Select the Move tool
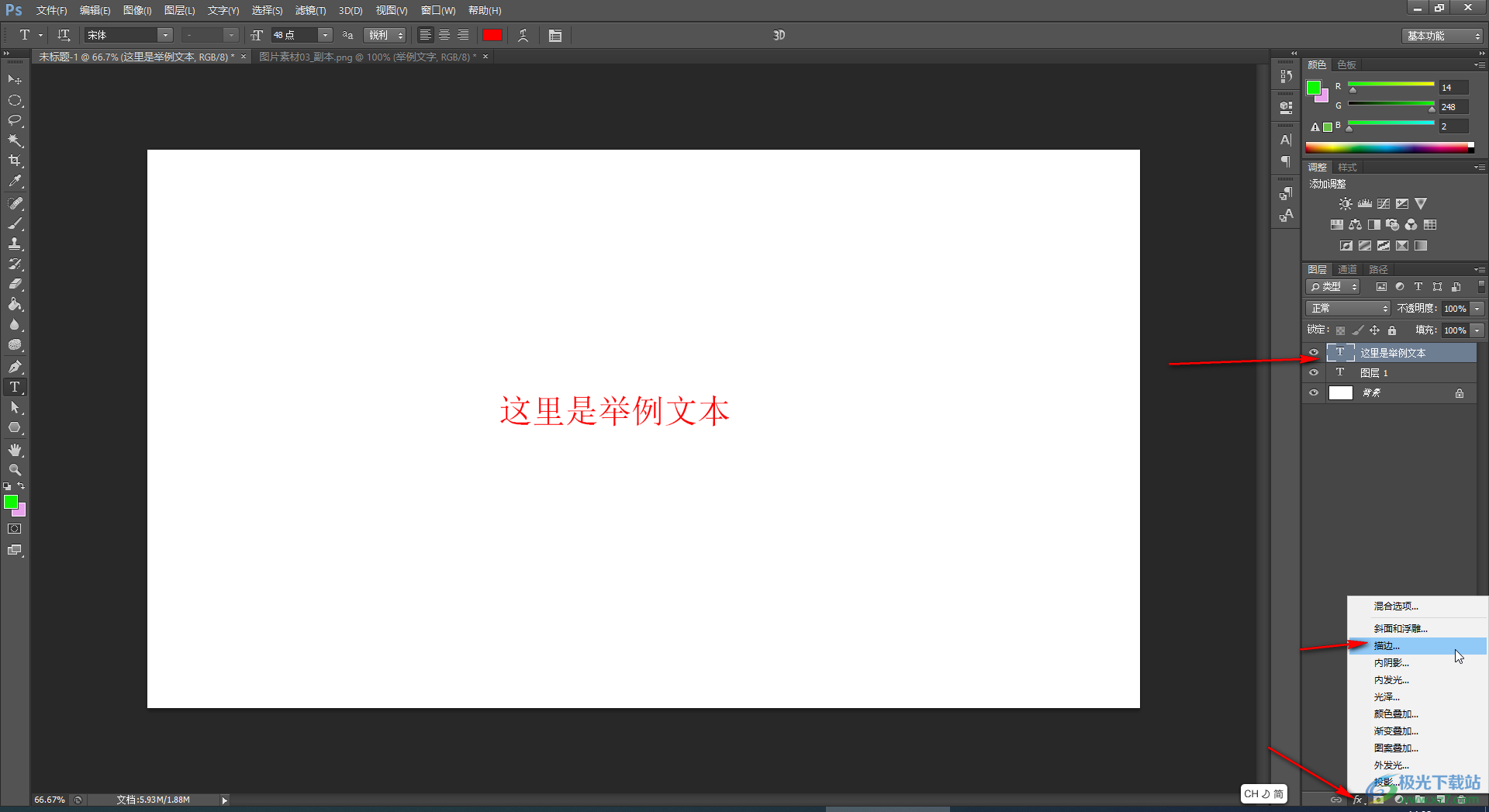The width and height of the screenshot is (1489, 812). [15, 80]
